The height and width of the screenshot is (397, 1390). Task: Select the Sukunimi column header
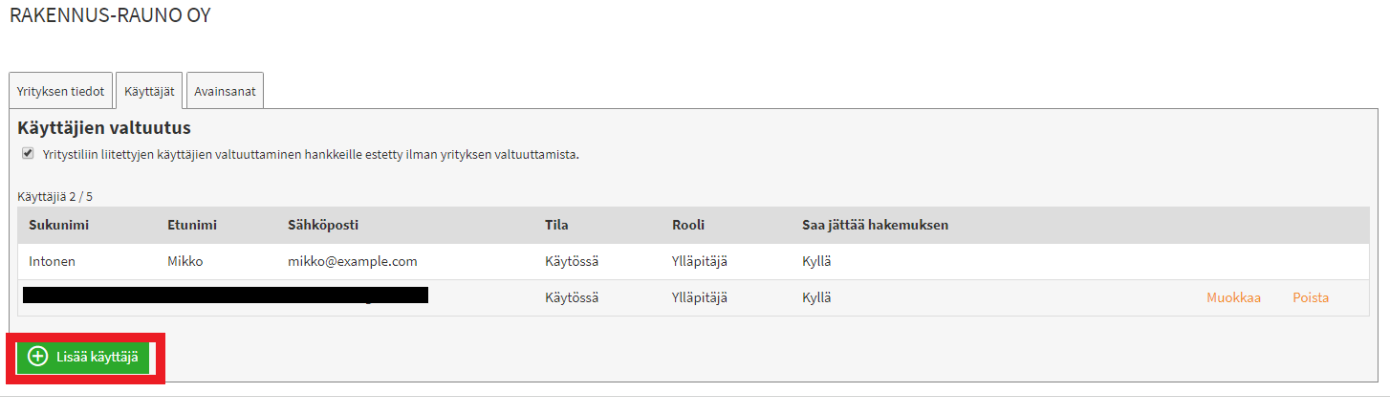click(59, 225)
